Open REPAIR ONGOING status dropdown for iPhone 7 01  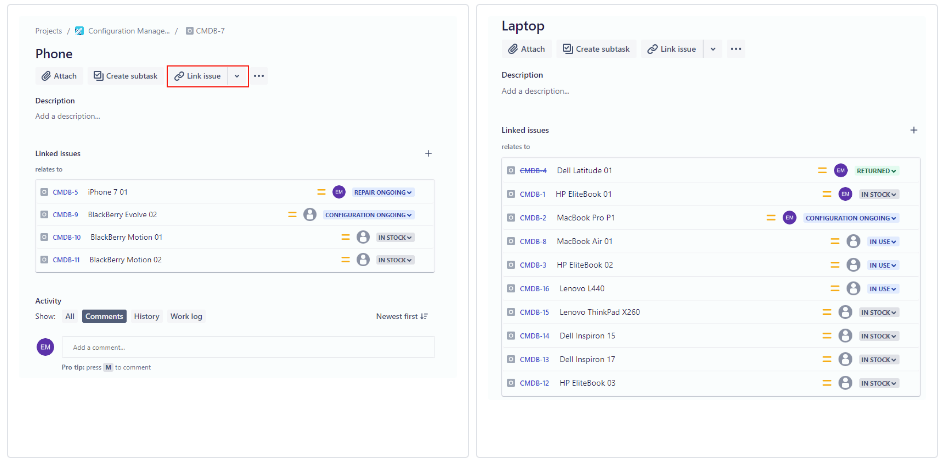(382, 192)
